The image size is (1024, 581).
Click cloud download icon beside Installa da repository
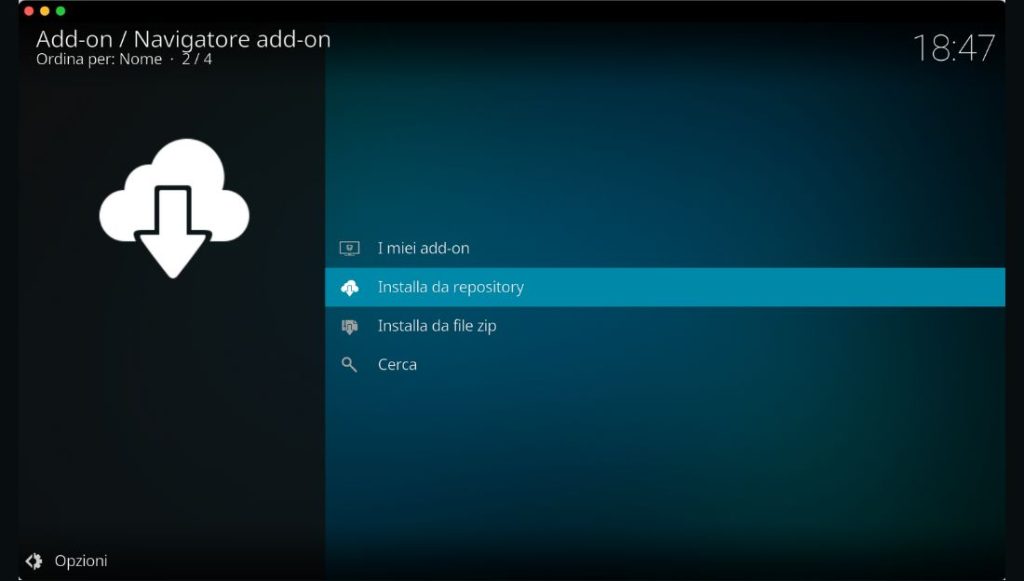[x=349, y=287]
